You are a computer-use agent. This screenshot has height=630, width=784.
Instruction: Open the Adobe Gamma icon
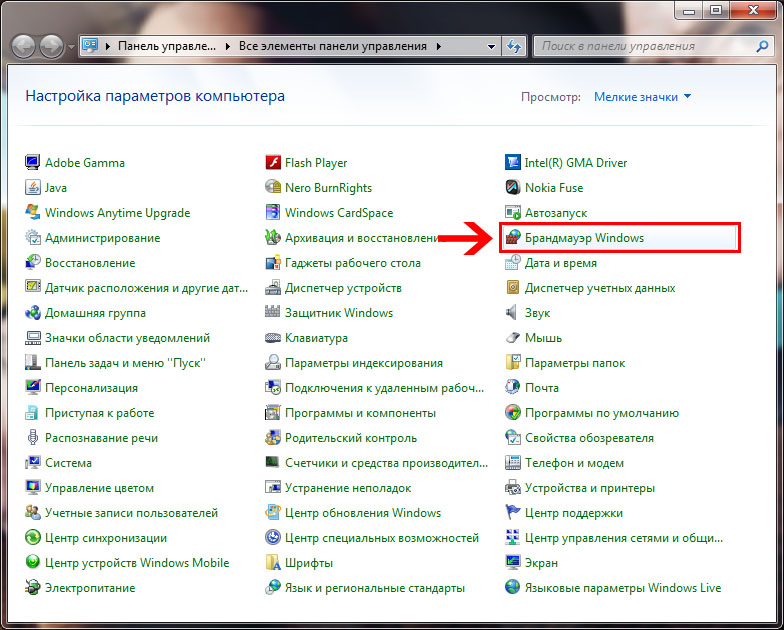32,162
